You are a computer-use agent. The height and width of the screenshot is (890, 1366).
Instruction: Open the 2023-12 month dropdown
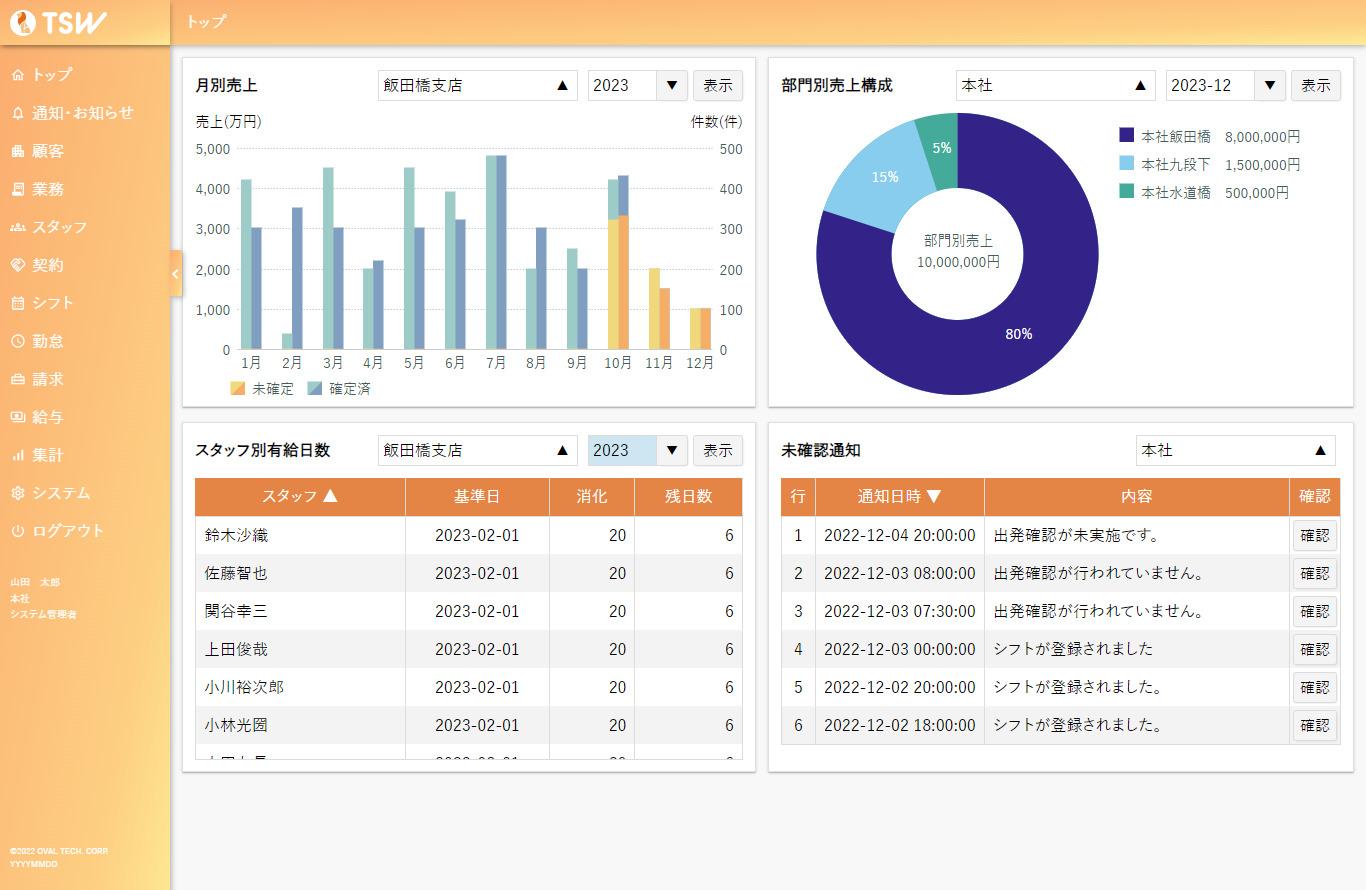point(1225,86)
